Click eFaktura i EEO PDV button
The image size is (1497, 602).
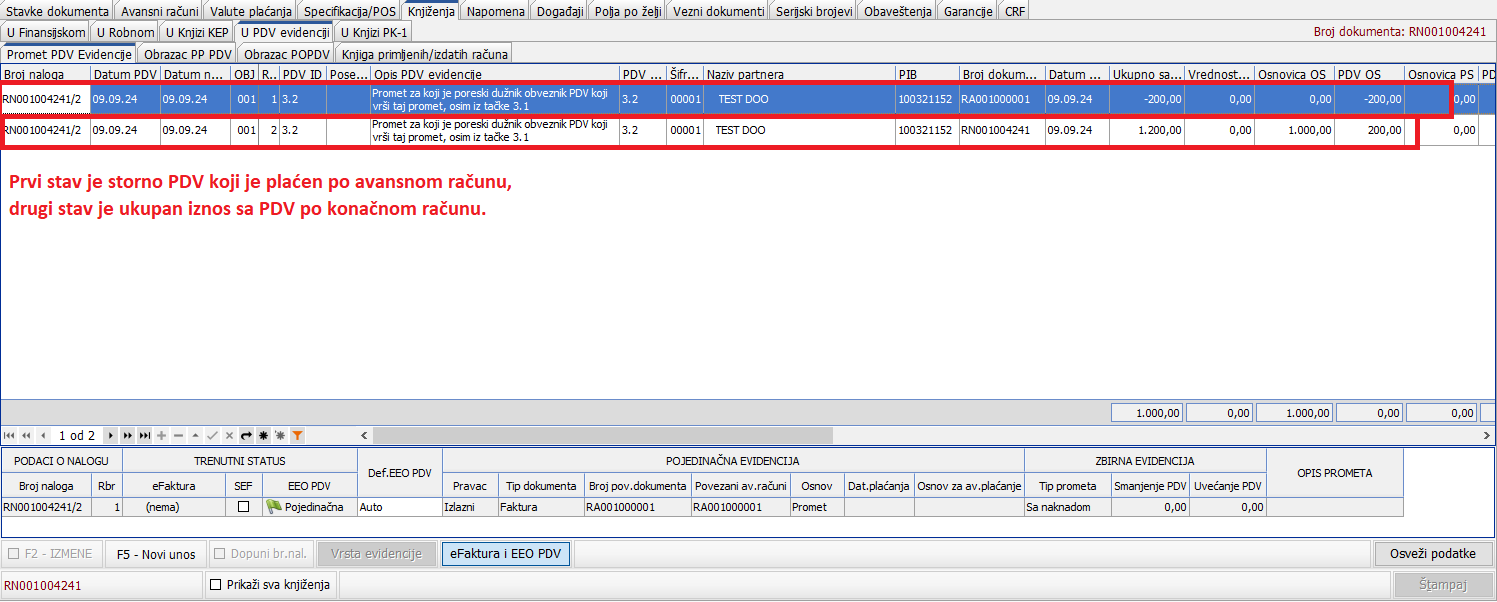pyautogui.click(x=505, y=554)
